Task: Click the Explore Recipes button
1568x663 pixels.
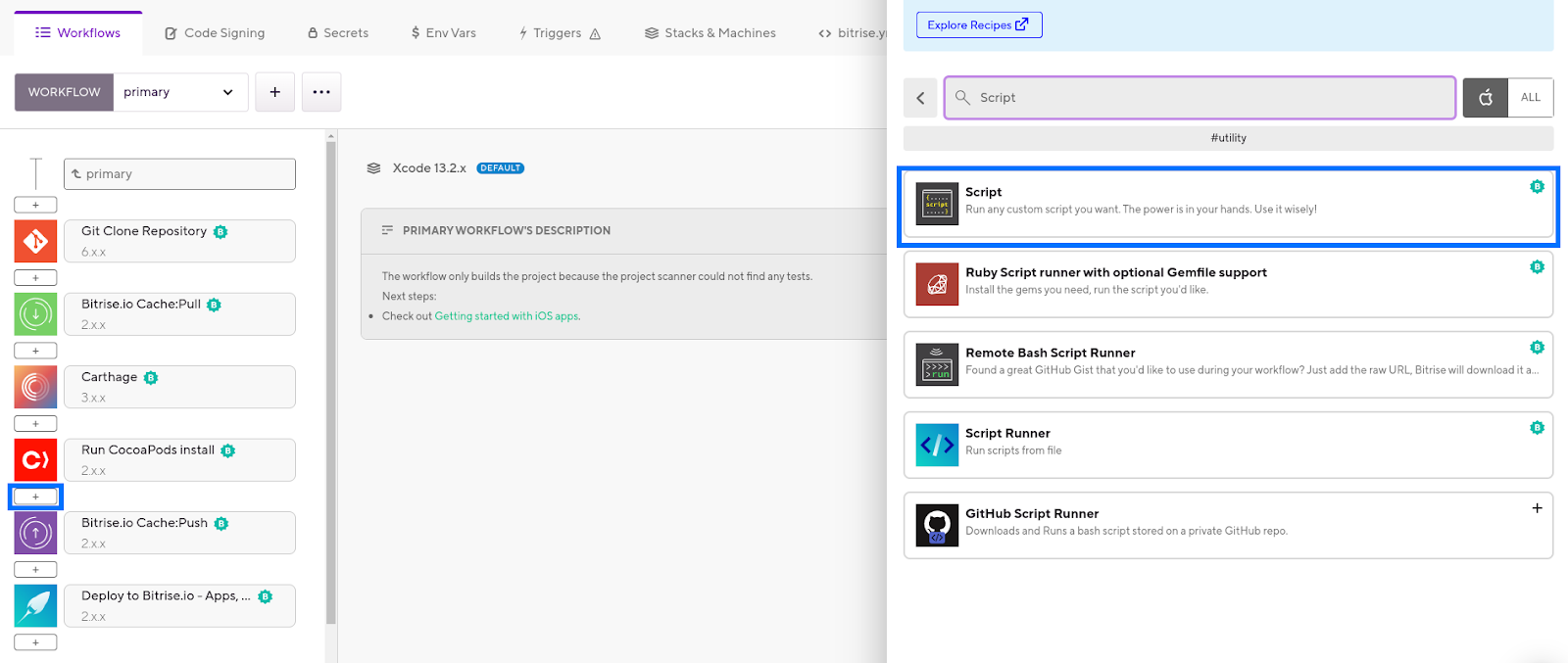Action: [x=979, y=24]
